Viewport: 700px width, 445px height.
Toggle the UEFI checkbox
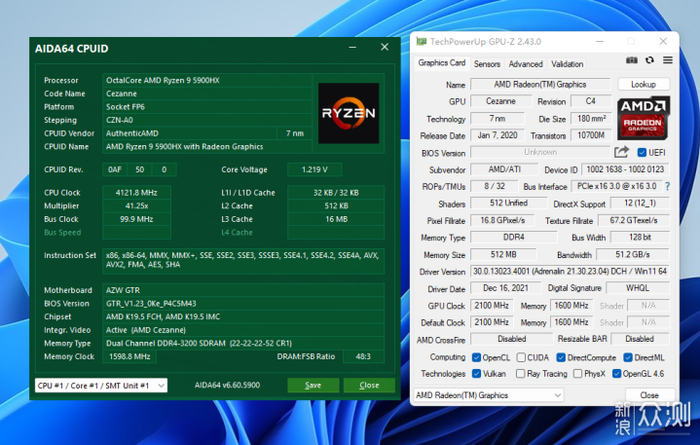(642, 152)
